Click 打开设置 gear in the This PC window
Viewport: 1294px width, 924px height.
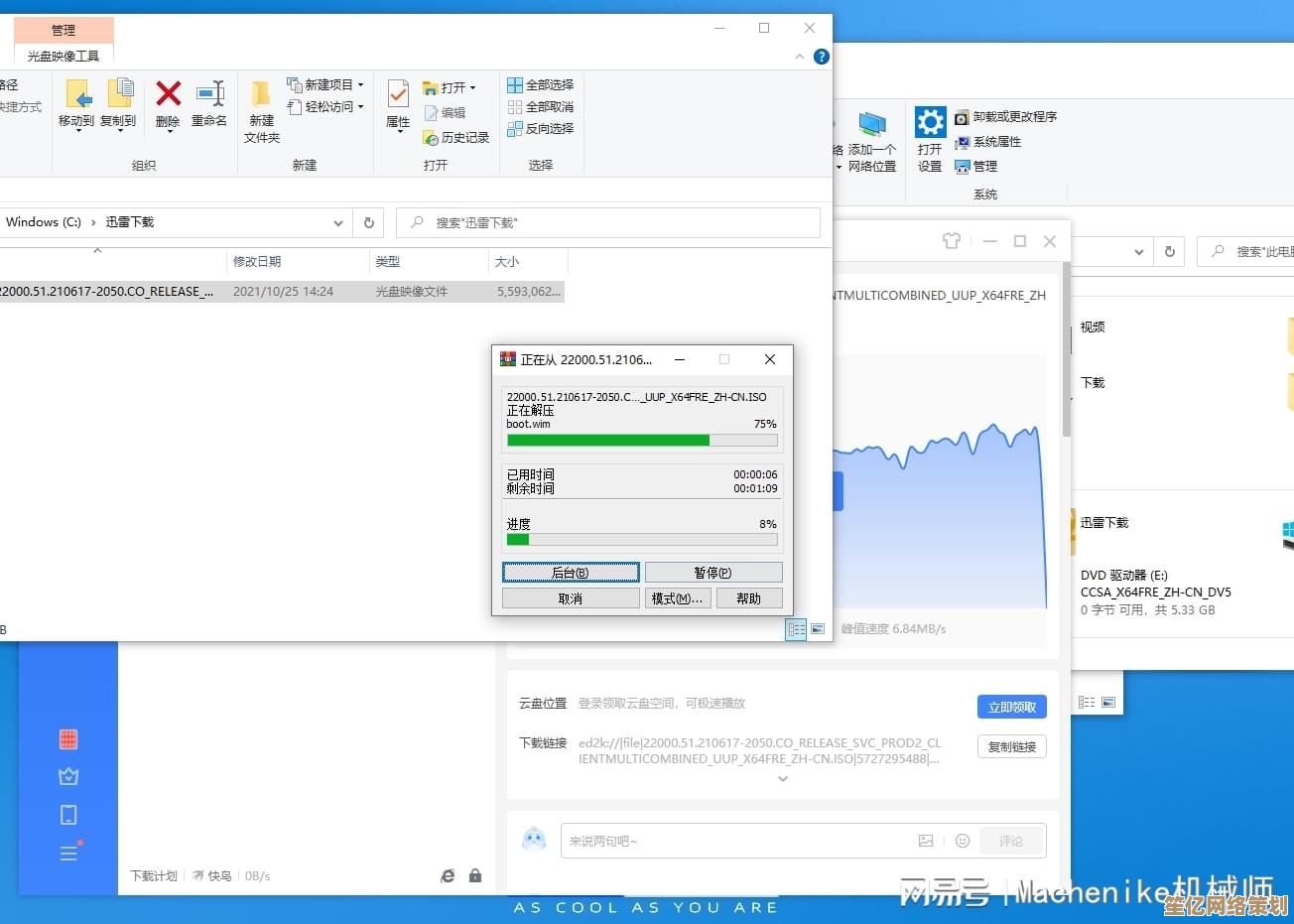930,140
